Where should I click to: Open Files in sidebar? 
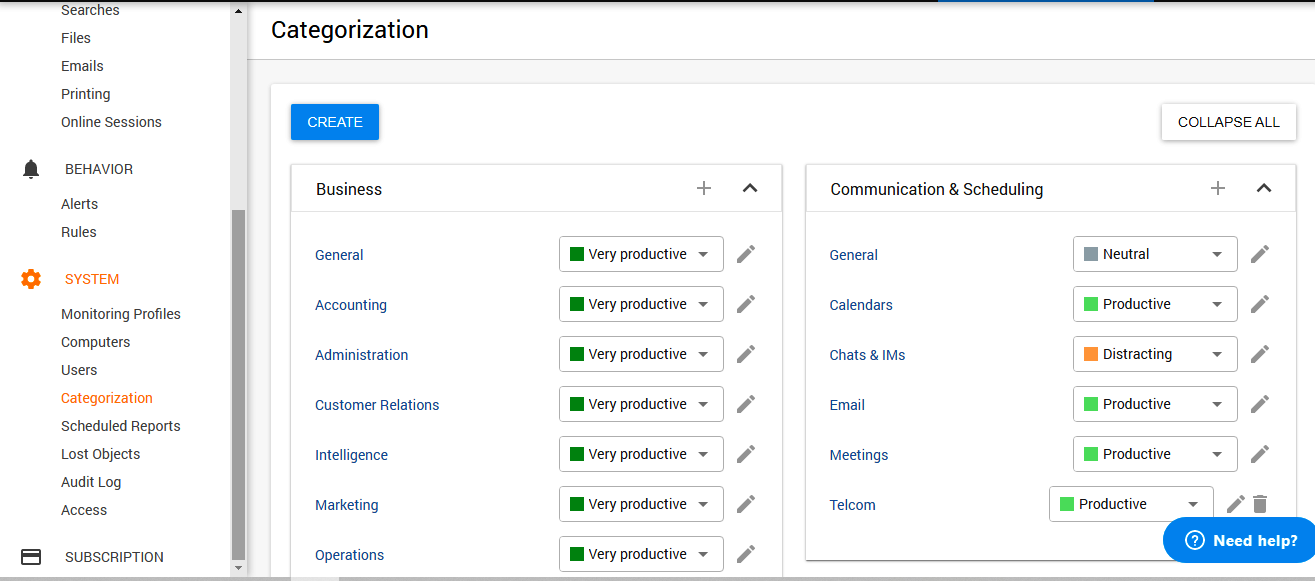76,38
